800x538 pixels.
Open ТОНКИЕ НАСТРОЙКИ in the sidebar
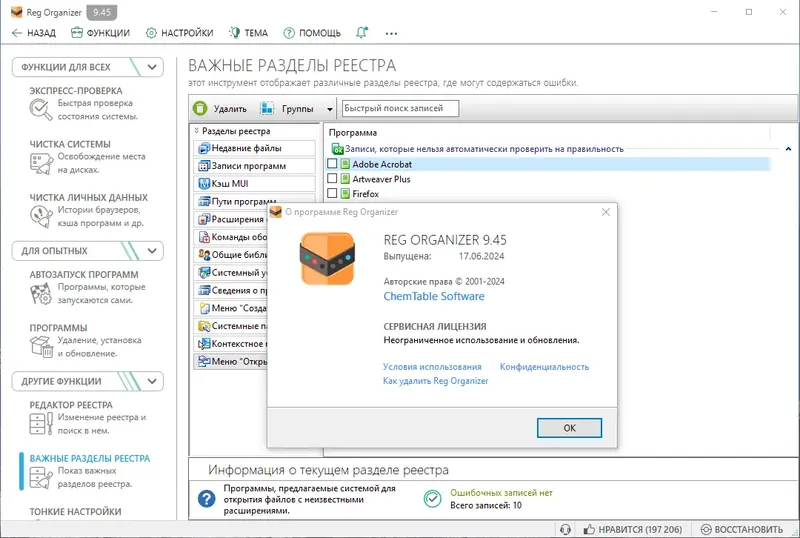coord(76,511)
